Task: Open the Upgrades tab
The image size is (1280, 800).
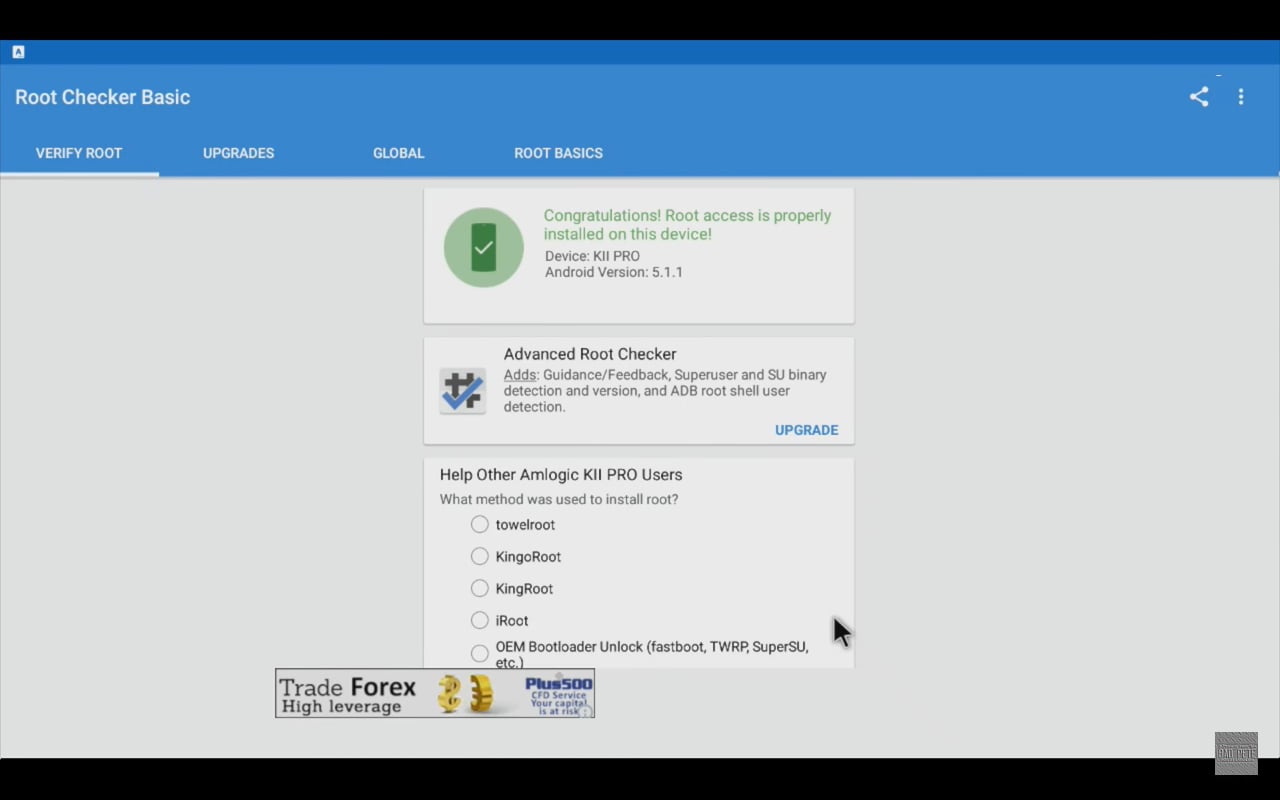Action: point(238,153)
